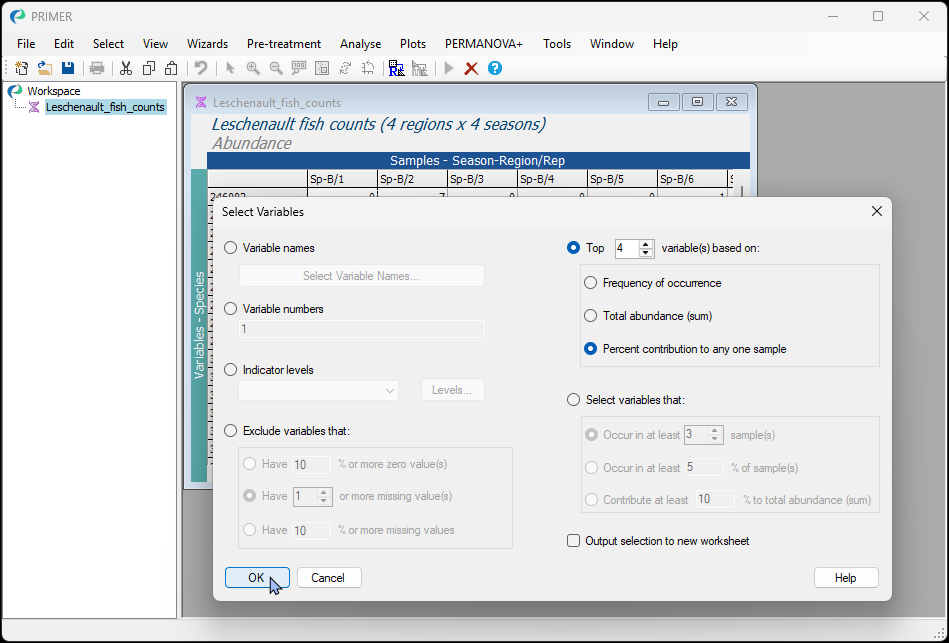Click the dialog Help button
The image size is (949, 643).
point(846,578)
